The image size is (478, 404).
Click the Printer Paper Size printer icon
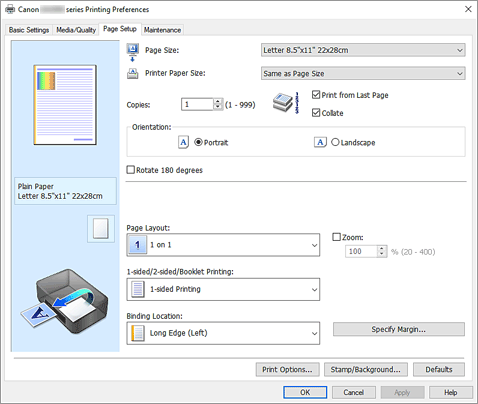(x=133, y=73)
